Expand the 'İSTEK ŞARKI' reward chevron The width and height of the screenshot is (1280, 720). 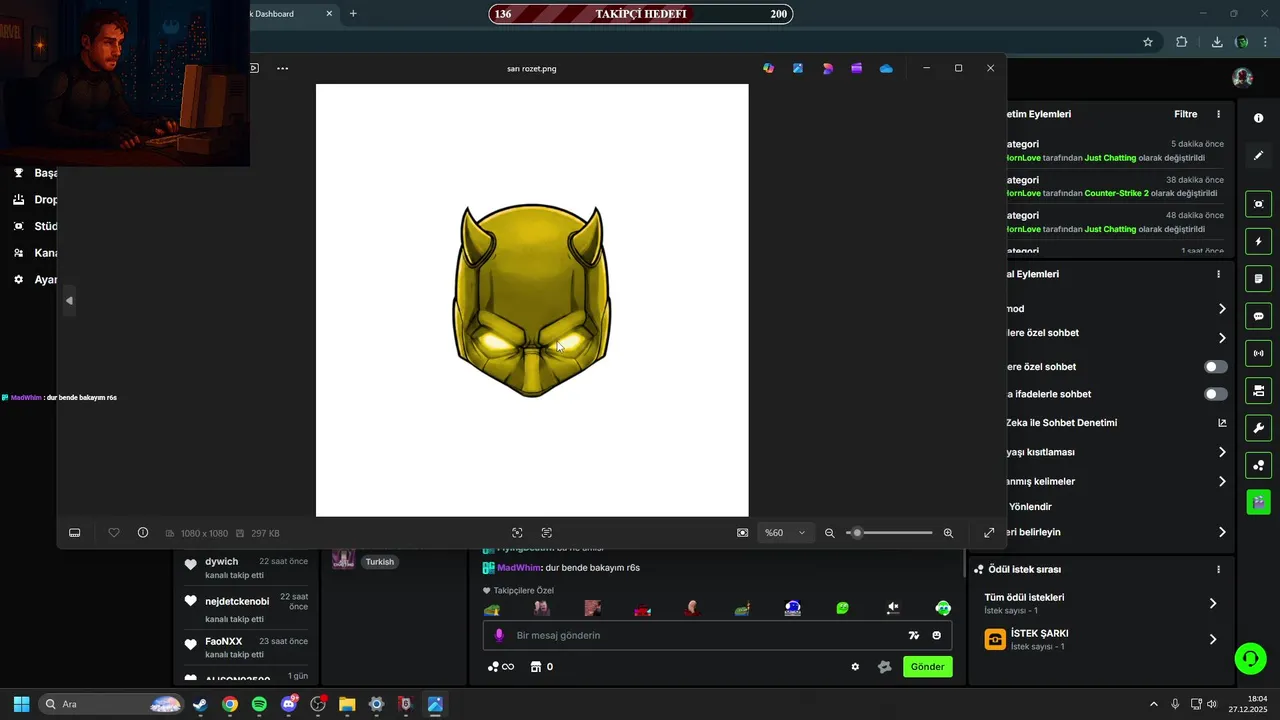click(1212, 639)
